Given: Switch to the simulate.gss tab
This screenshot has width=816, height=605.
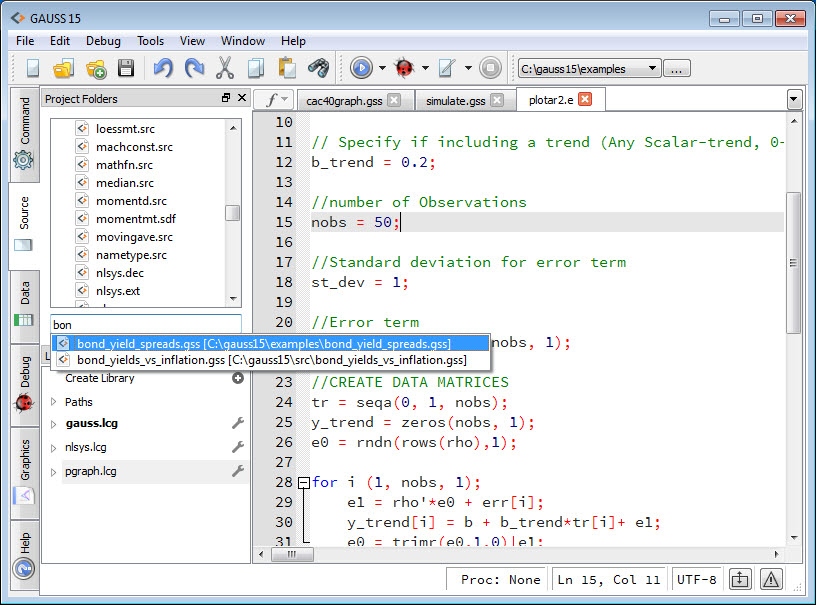Looking at the screenshot, I should click(455, 100).
